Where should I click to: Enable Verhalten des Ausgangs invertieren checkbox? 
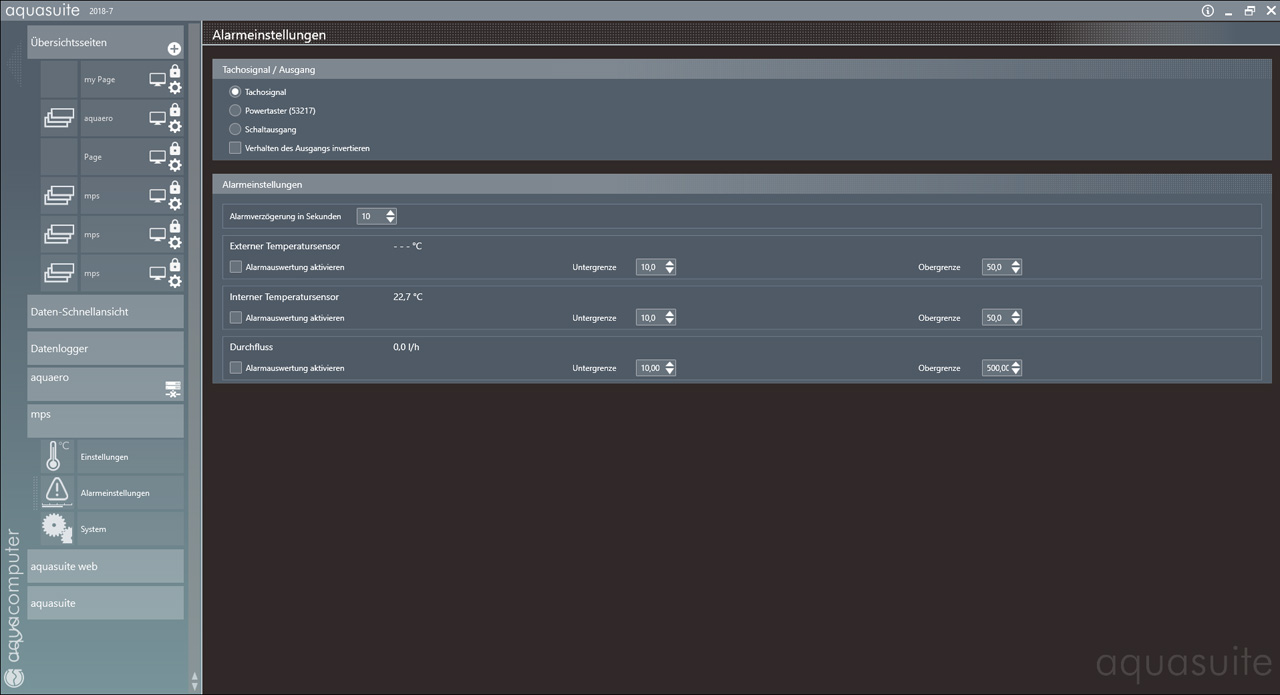tap(236, 148)
